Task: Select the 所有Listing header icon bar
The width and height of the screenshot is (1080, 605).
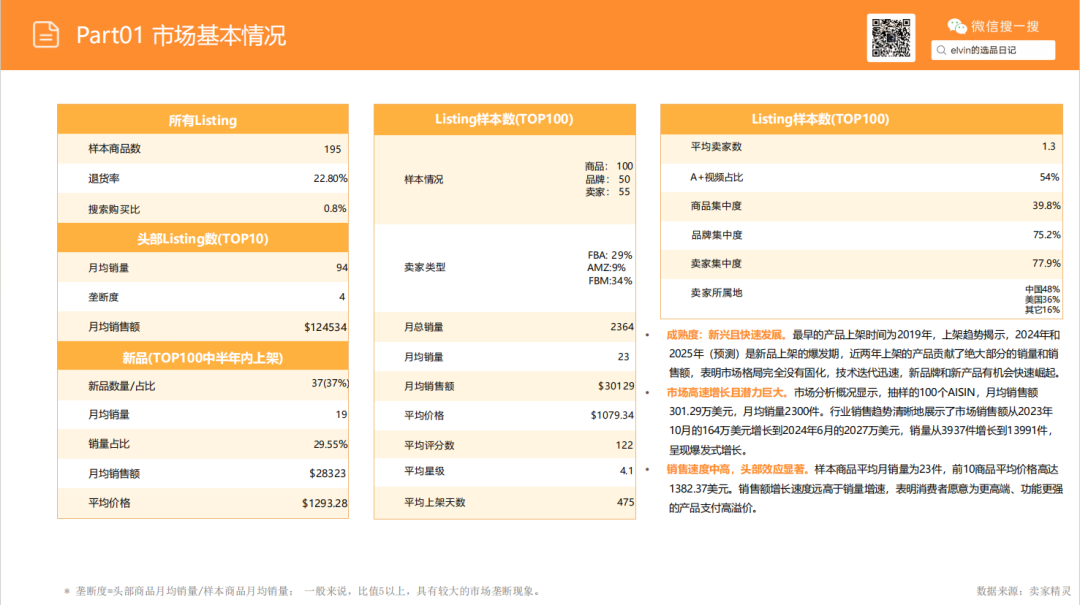Action: 203,119
